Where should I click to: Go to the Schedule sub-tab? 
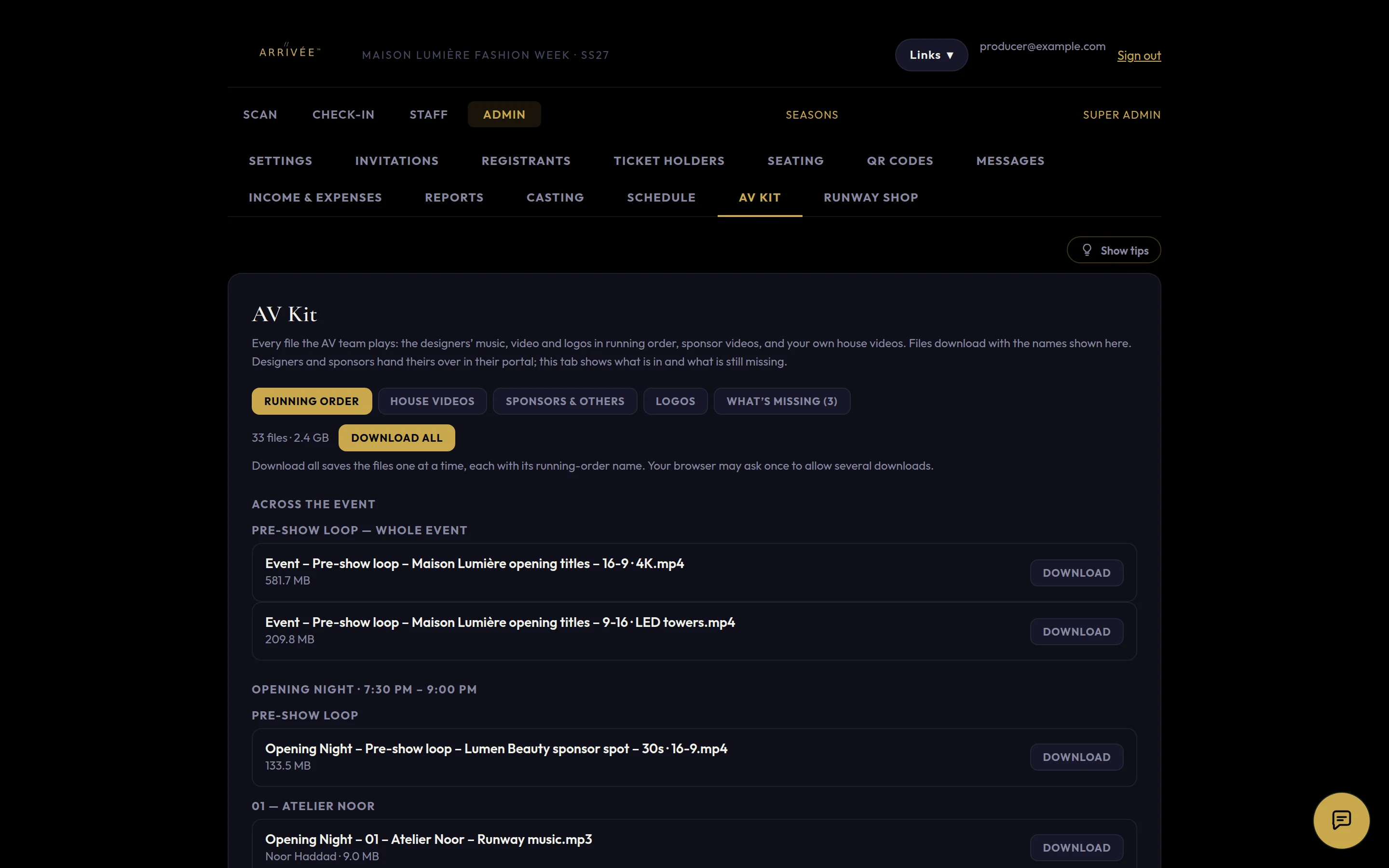coord(661,198)
